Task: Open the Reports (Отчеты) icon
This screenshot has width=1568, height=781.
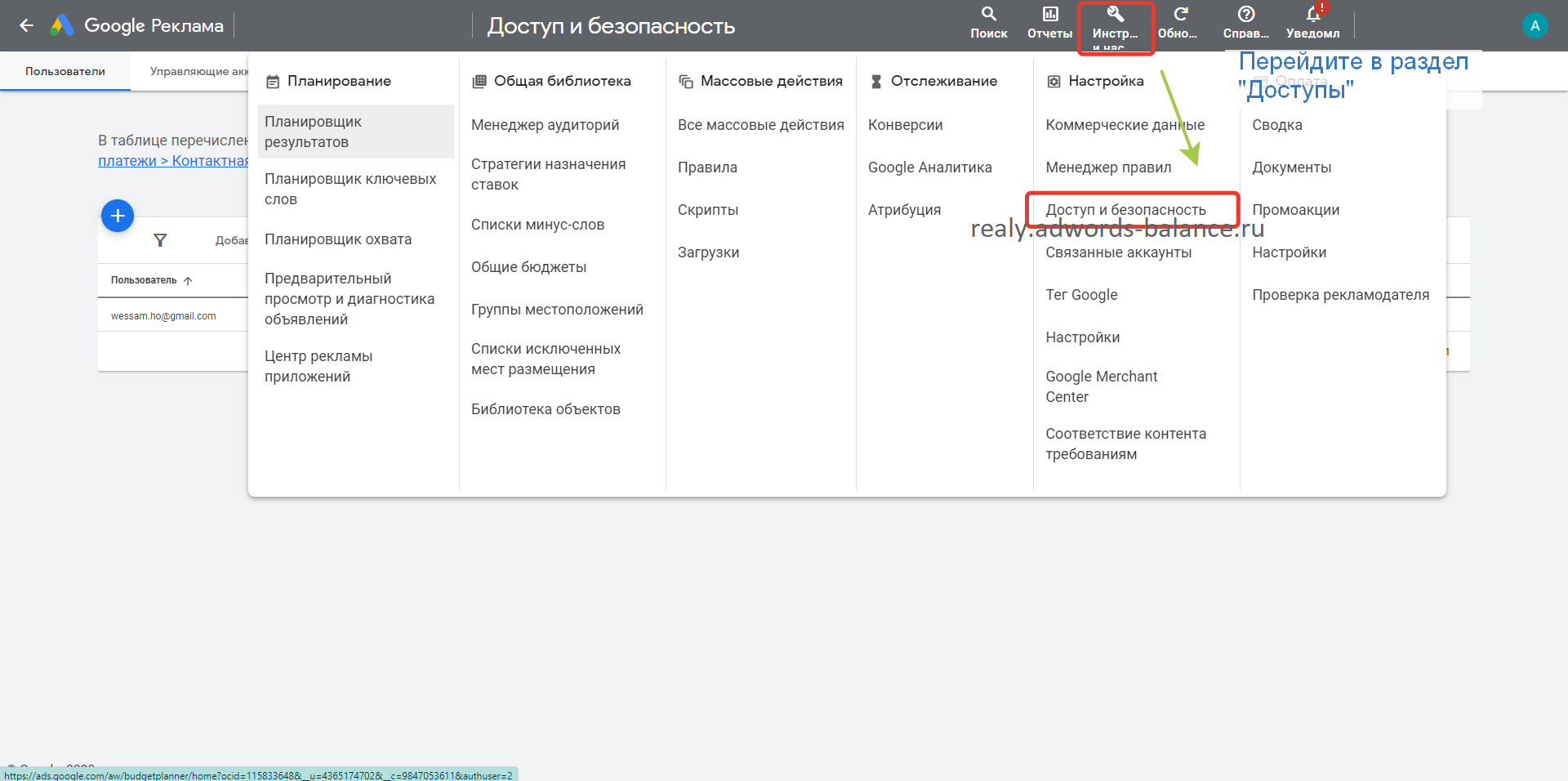Action: [x=1049, y=15]
